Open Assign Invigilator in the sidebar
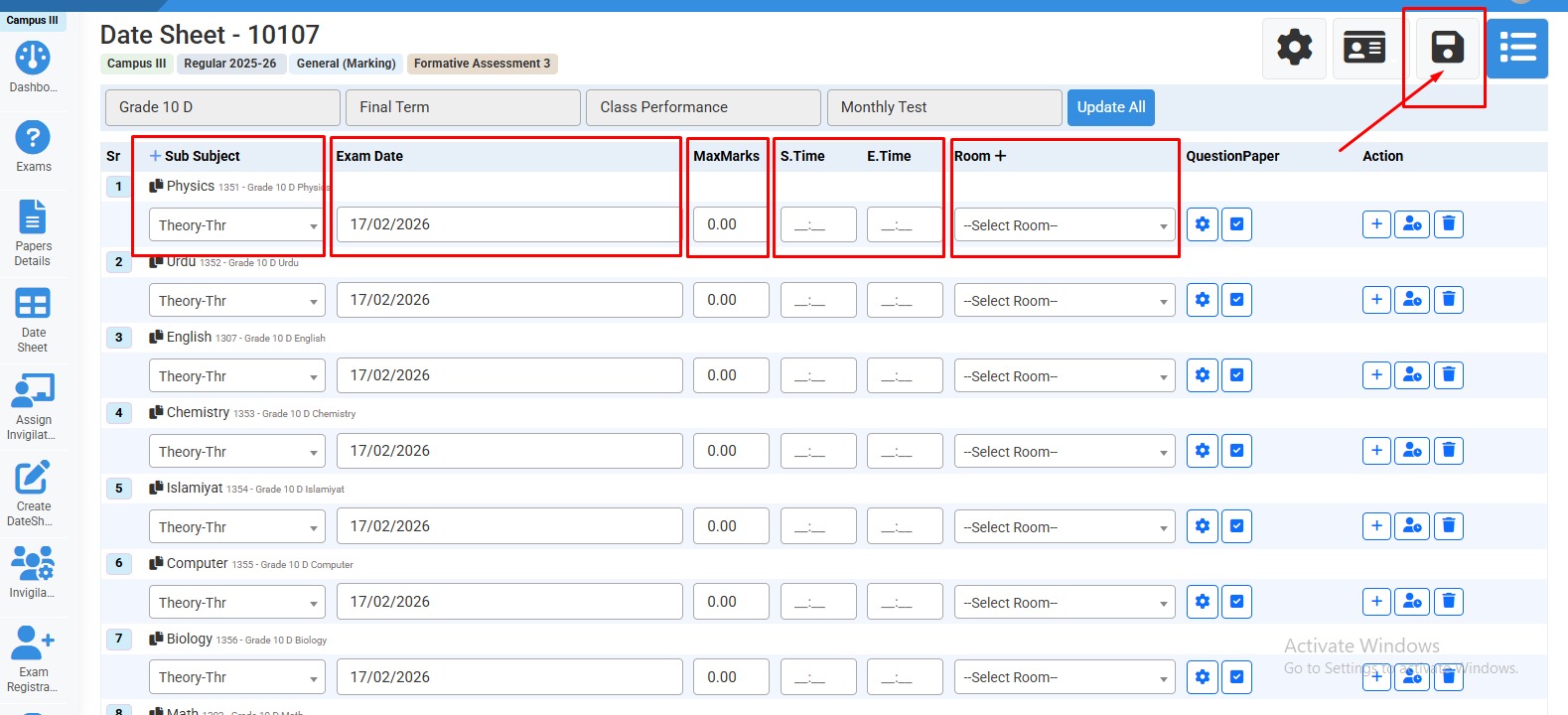Screen dimensions: 1568x715 [x=33, y=406]
